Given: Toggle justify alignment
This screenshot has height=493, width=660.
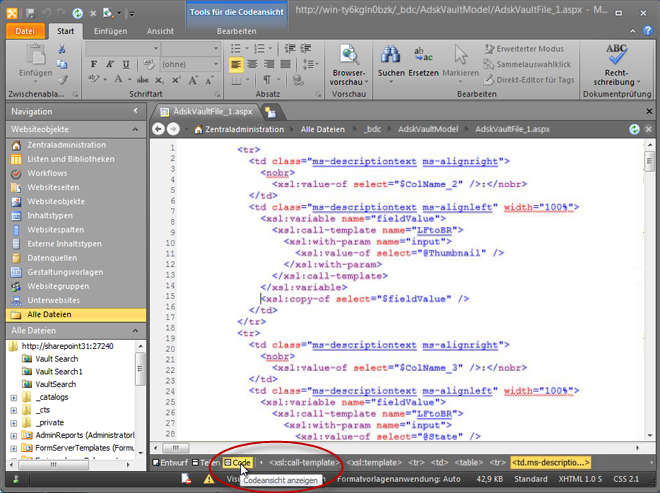Looking at the screenshot, I should [x=285, y=64].
